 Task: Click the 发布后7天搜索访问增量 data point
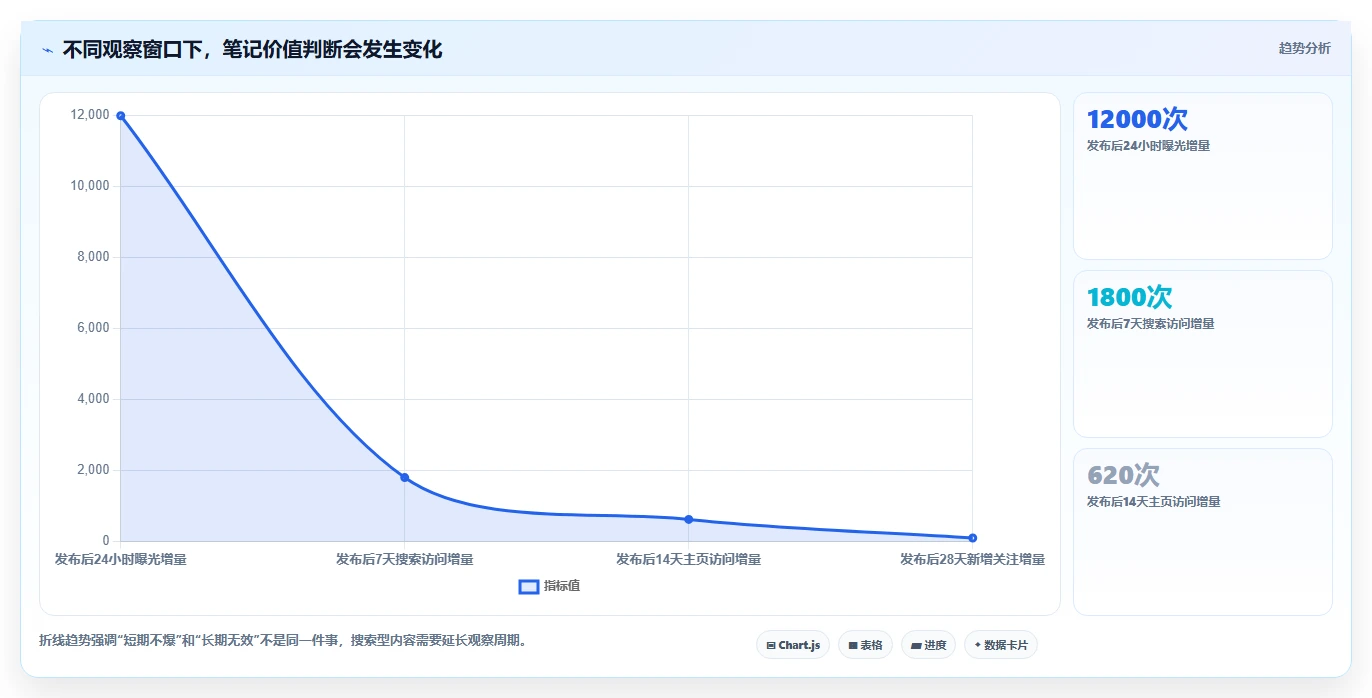click(404, 477)
